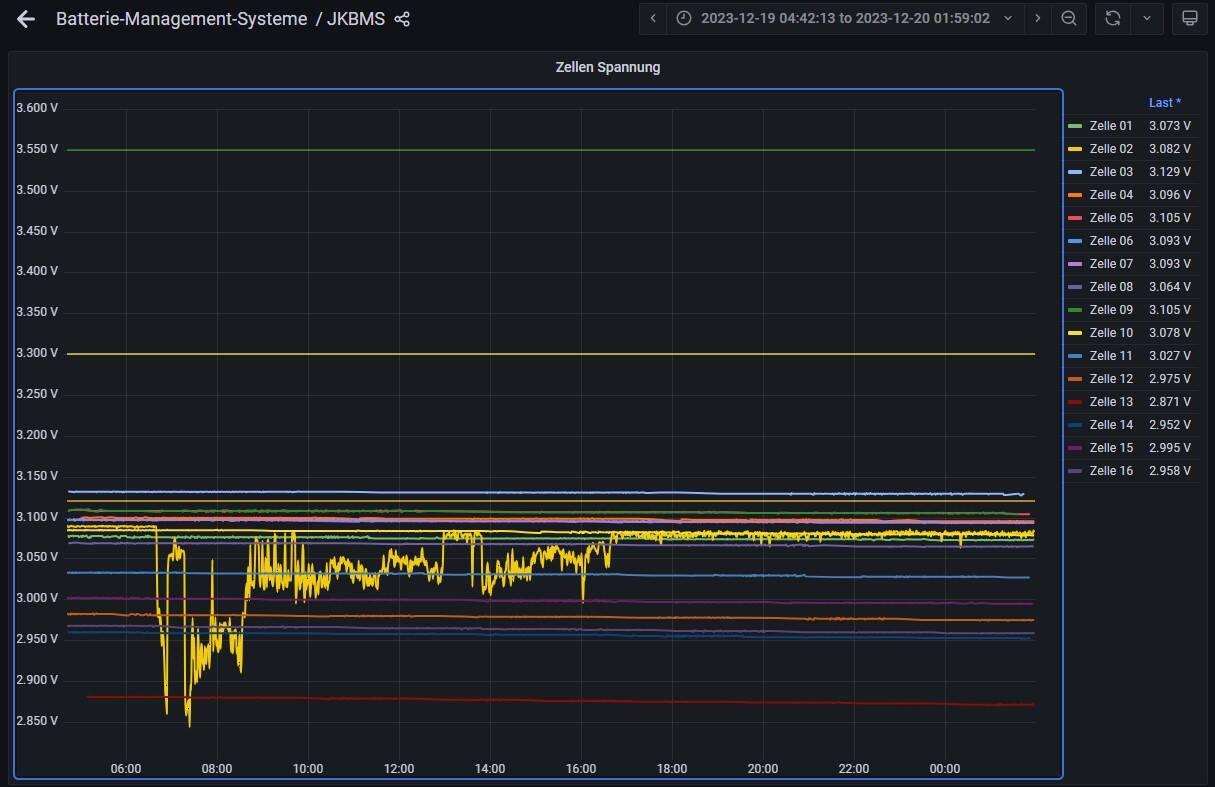Click the clock icon in time picker

(x=684, y=18)
